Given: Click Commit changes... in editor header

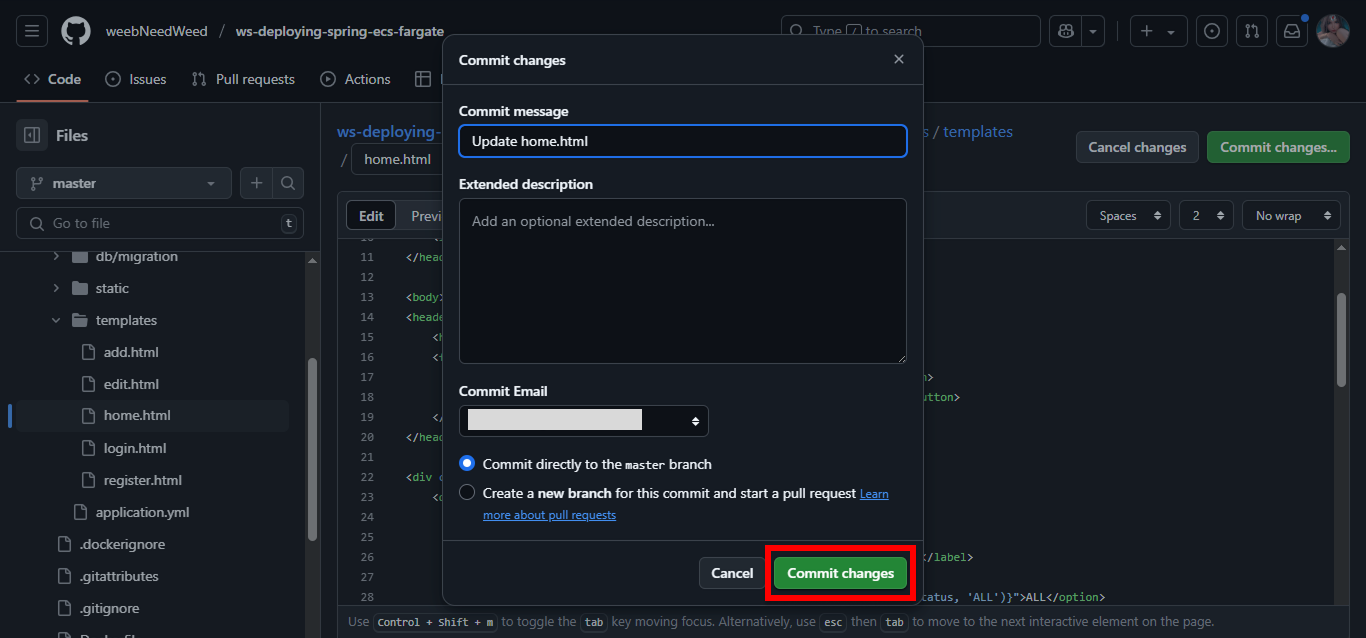Looking at the screenshot, I should (1278, 147).
